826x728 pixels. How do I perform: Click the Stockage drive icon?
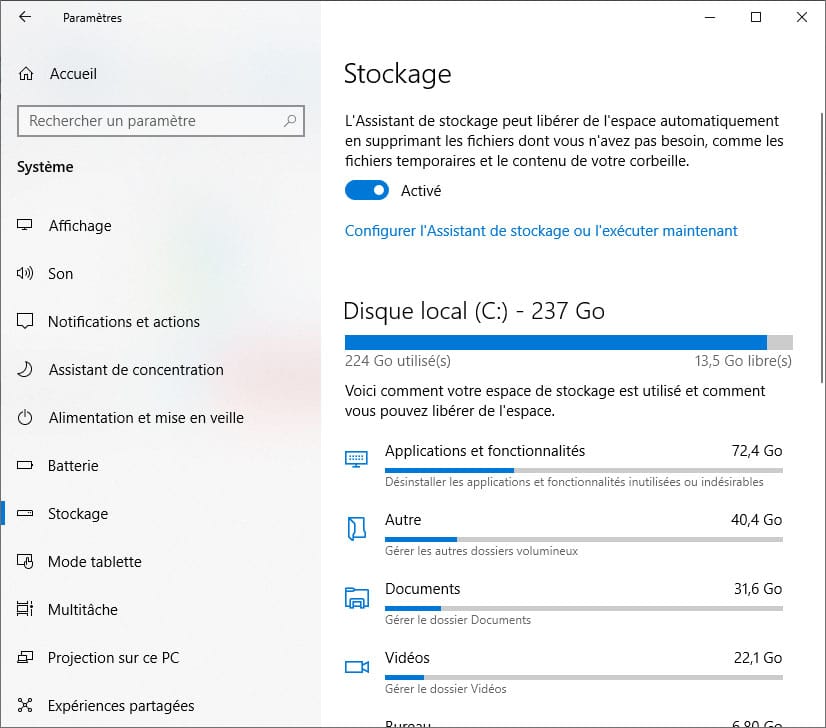coord(25,514)
